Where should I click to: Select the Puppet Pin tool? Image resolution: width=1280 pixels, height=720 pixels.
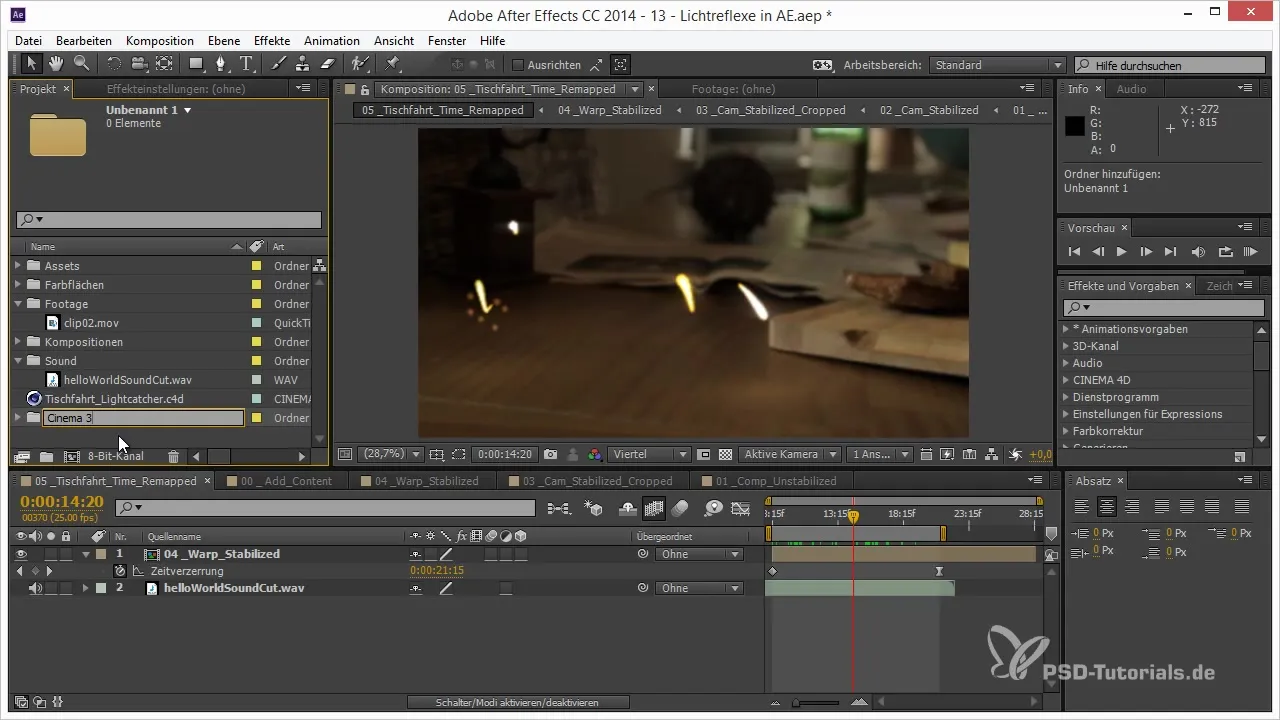pos(392,64)
